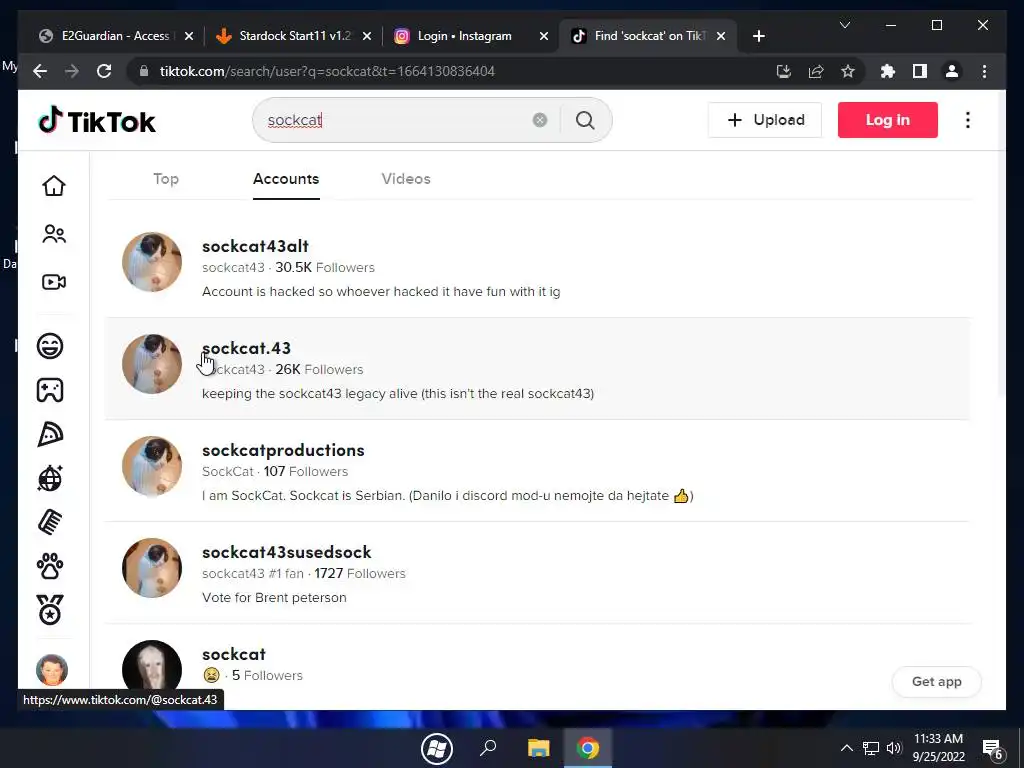Select the animals paw print icon

tap(50, 566)
